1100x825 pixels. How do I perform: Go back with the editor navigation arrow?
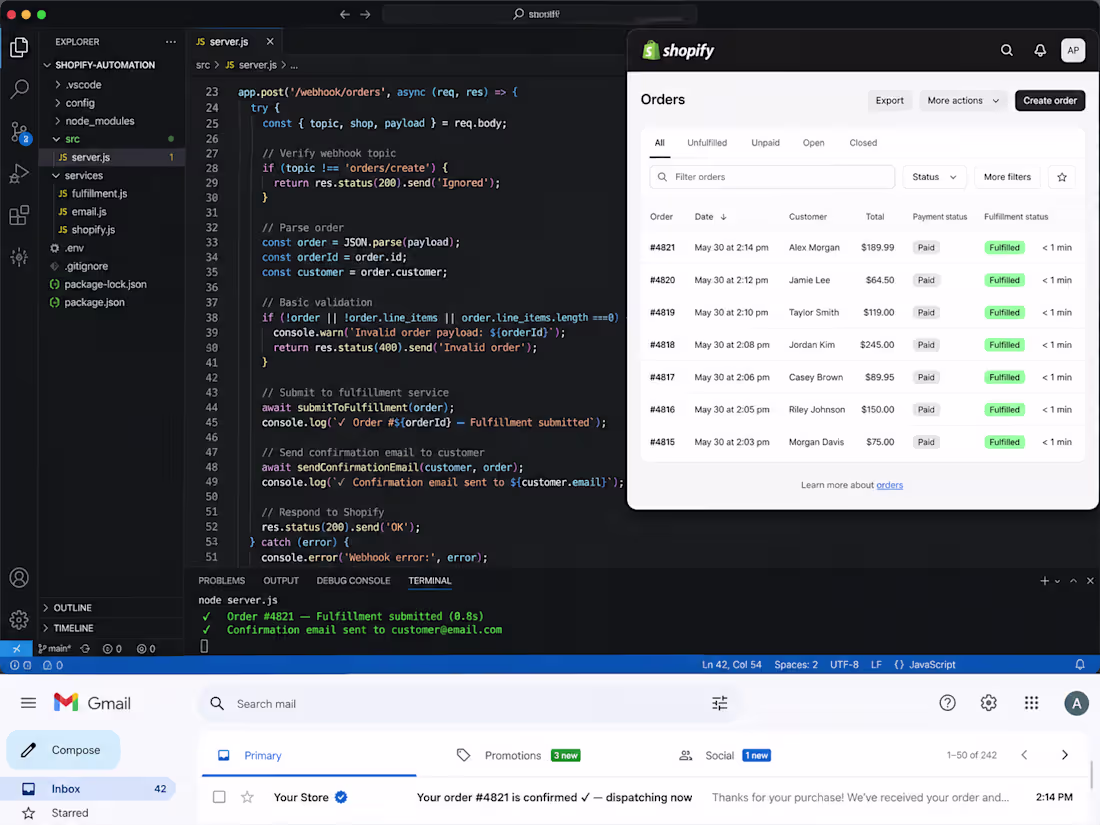344,14
